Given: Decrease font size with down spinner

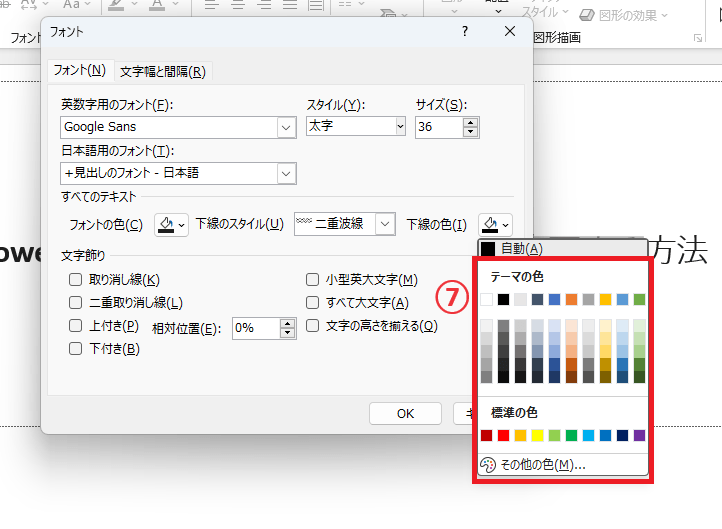Looking at the screenshot, I should click(x=470, y=132).
